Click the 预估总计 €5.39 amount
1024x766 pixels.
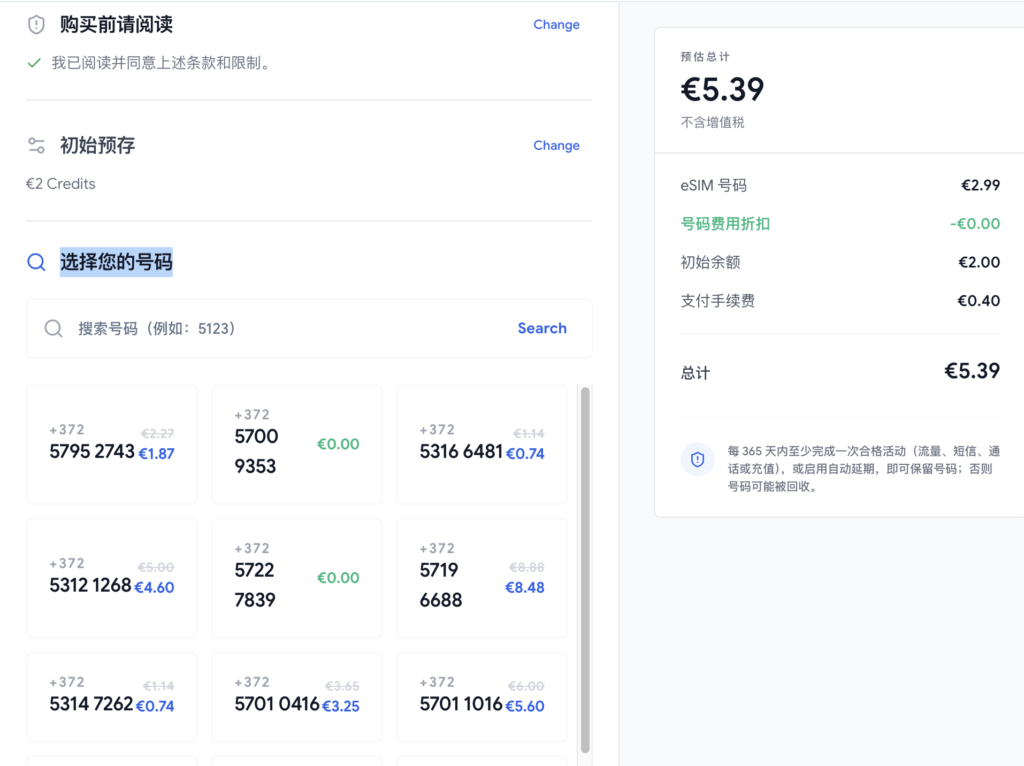(x=722, y=89)
